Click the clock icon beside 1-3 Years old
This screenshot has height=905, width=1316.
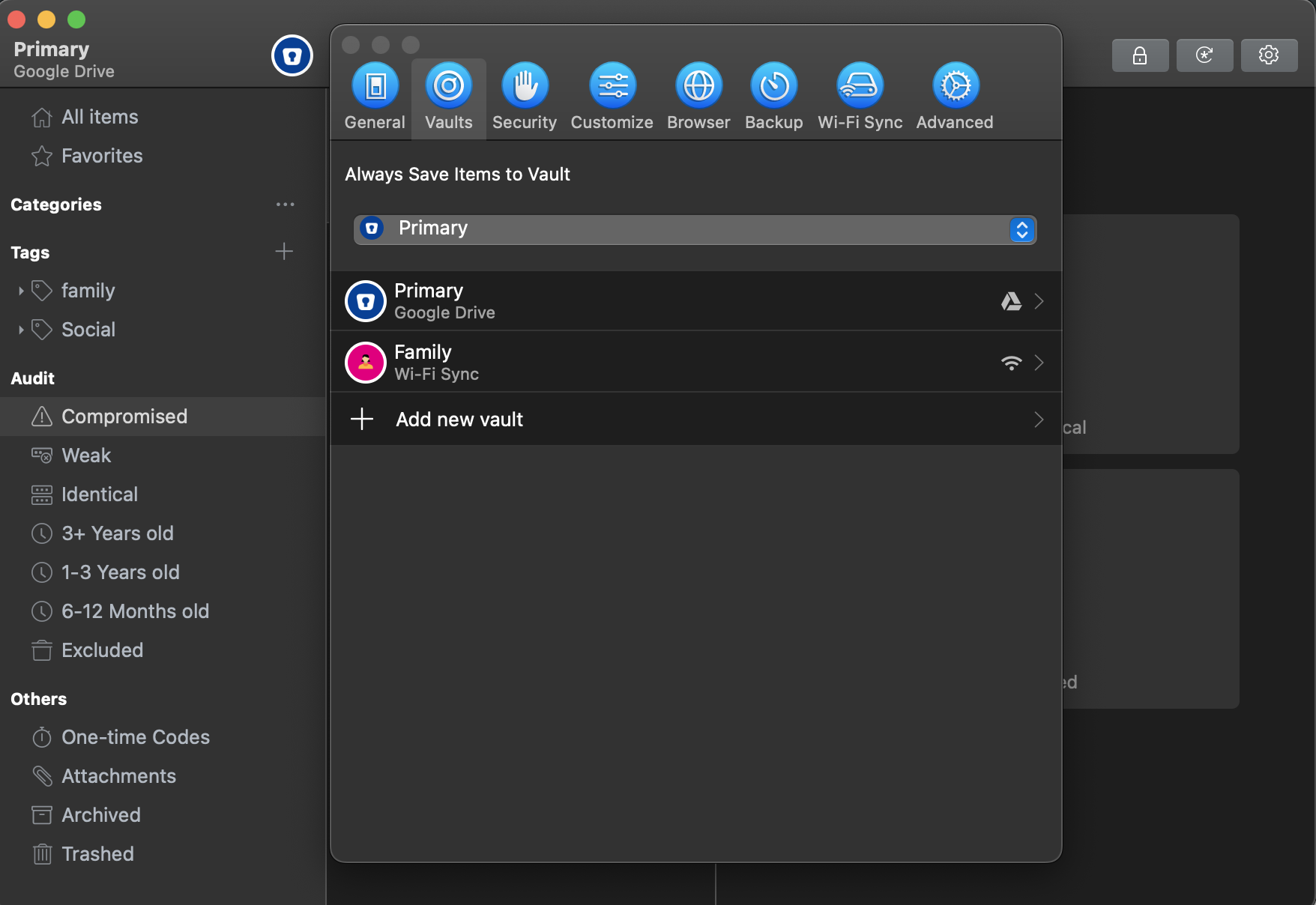pyautogui.click(x=42, y=572)
